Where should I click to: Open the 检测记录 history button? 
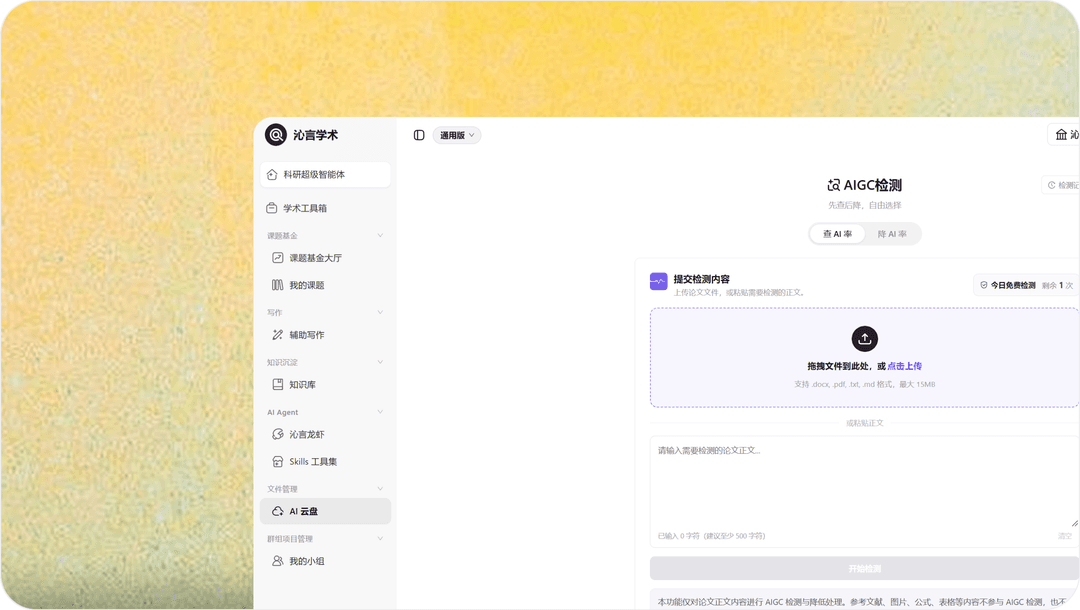(x=1061, y=185)
